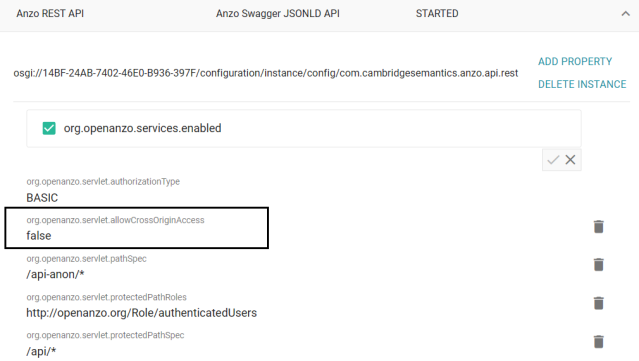The width and height of the screenshot is (639, 361).
Task: Cancel edit with the X icon
Action: pos(571,160)
